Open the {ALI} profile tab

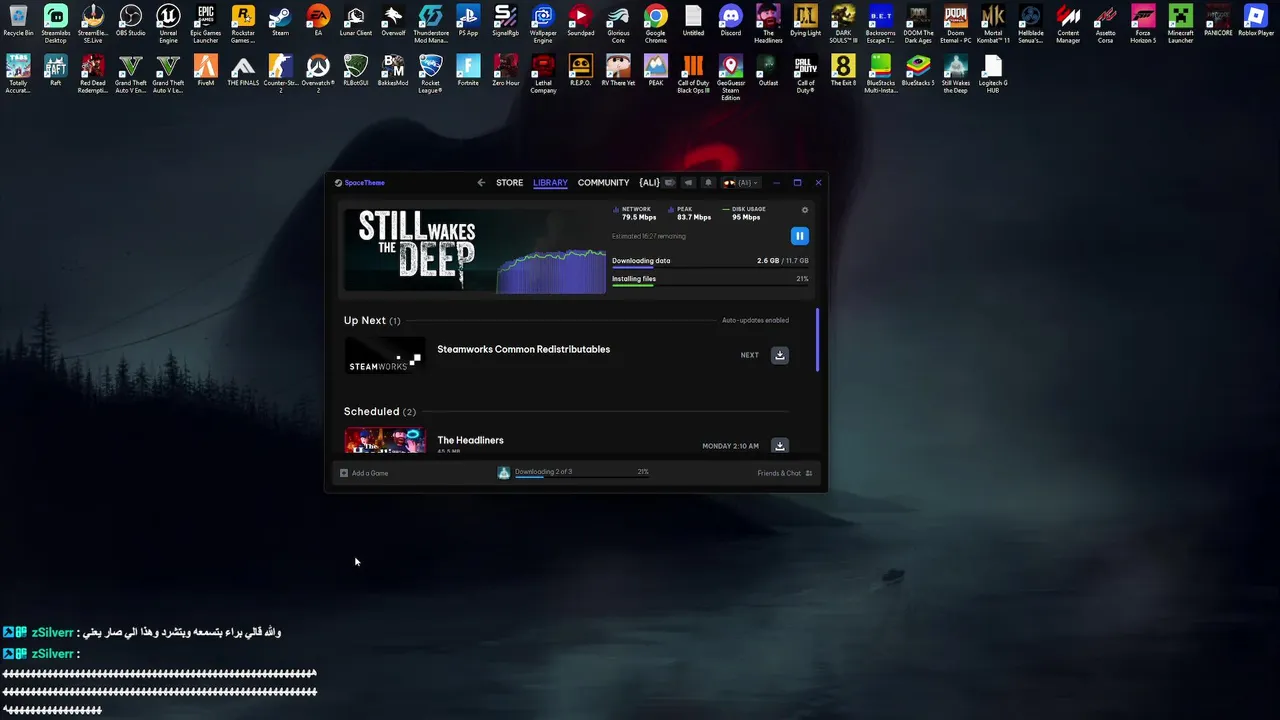(x=649, y=183)
